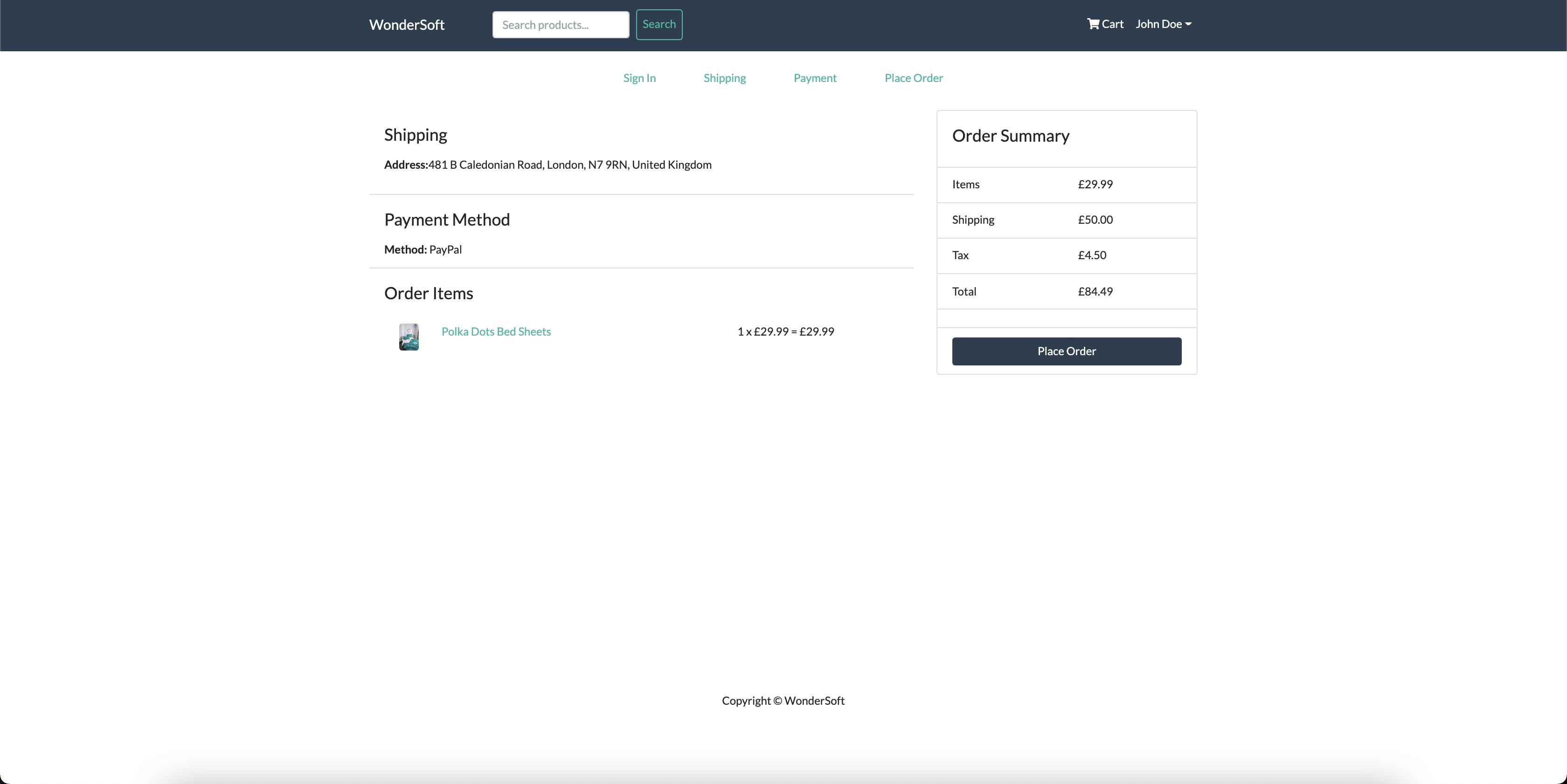This screenshot has width=1567, height=784.
Task: Go to the Shipping checkout step
Action: 724,78
